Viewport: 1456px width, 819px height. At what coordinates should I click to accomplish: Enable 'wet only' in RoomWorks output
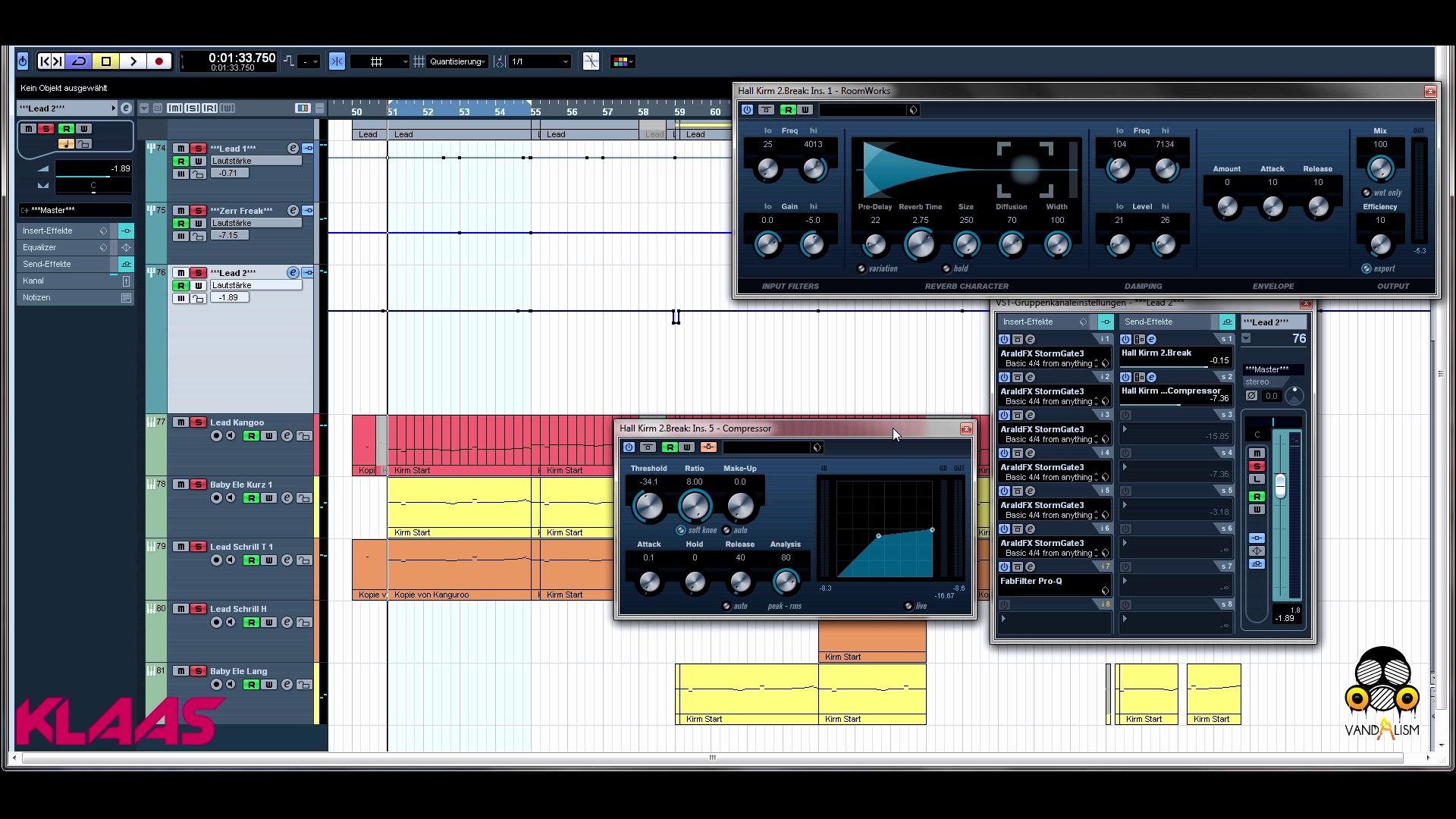coord(1367,193)
